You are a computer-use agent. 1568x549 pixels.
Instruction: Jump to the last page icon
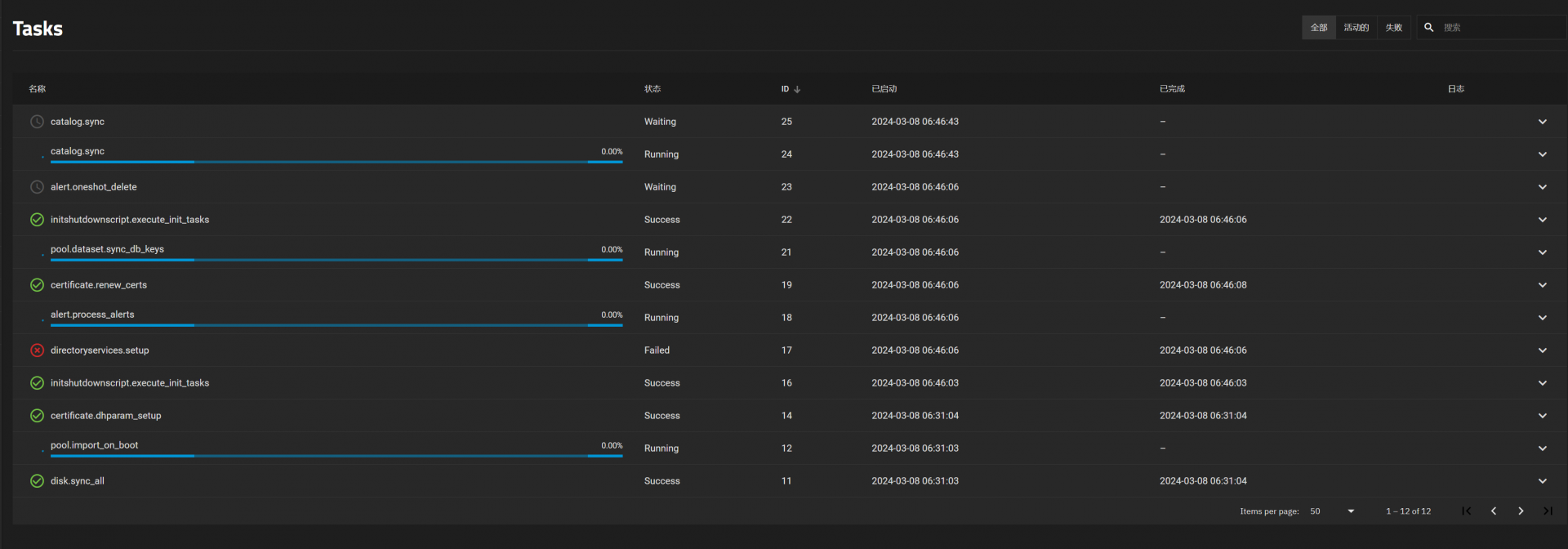coord(1547,511)
